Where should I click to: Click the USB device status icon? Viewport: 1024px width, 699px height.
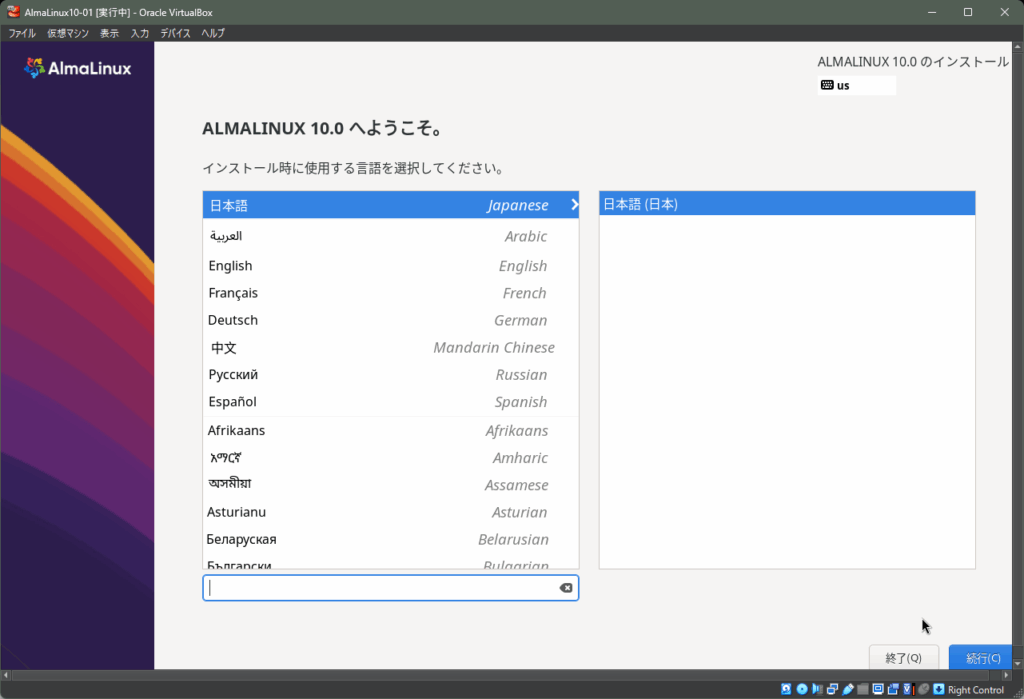pyautogui.click(x=848, y=689)
